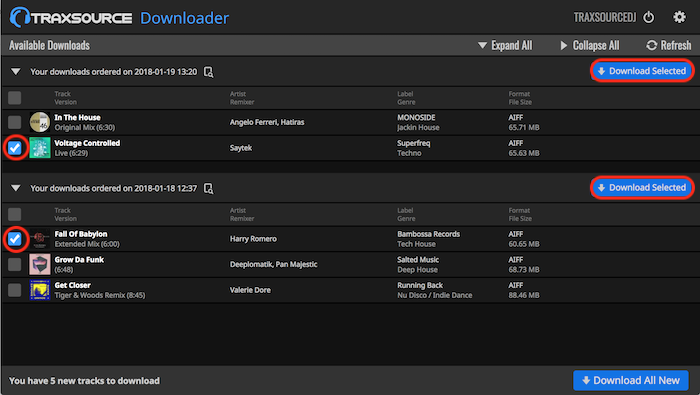Click artist Valerie Dore
The height and width of the screenshot is (395, 700).
[250, 290]
